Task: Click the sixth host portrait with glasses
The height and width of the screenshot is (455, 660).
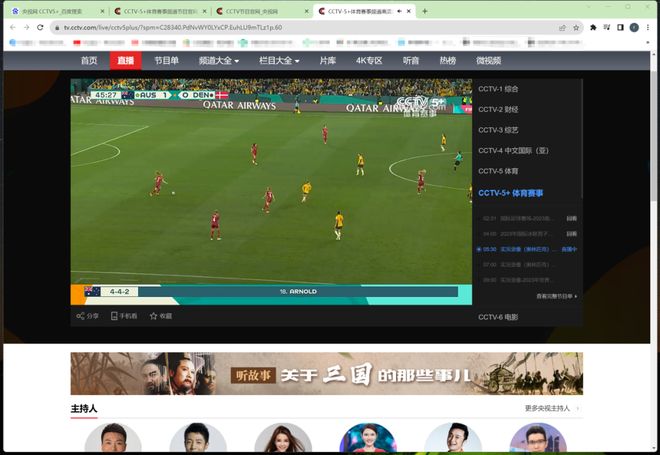Action: click(x=538, y=438)
